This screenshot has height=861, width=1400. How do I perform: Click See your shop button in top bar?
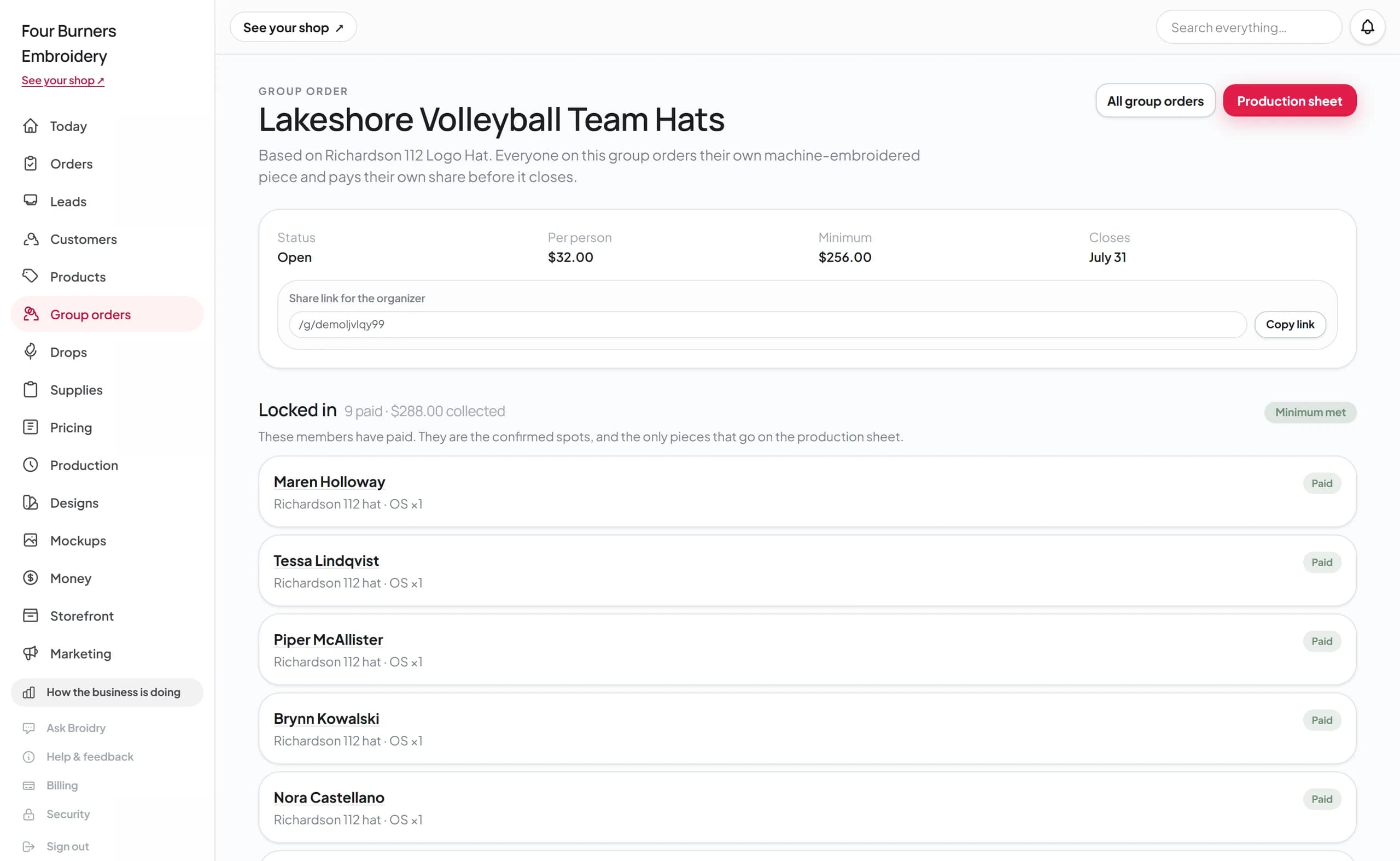[293, 27]
